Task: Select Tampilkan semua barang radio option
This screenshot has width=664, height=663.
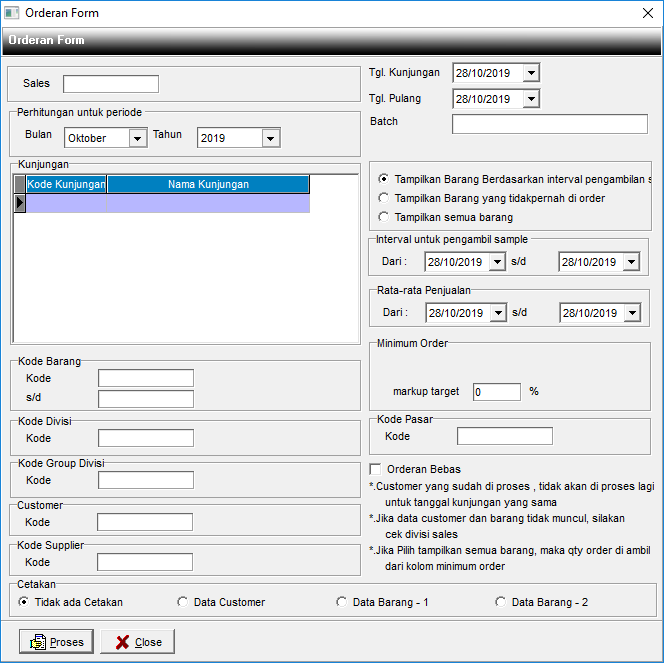Action: (x=383, y=217)
